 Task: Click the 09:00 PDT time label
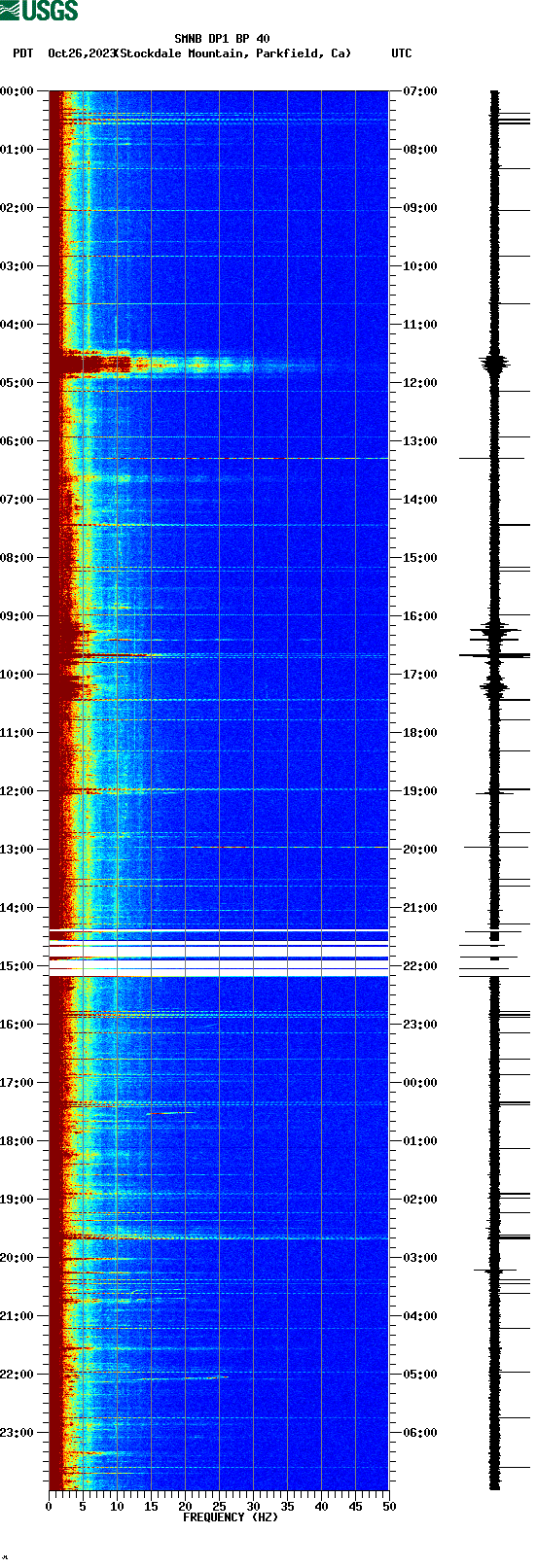pyautogui.click(x=18, y=616)
